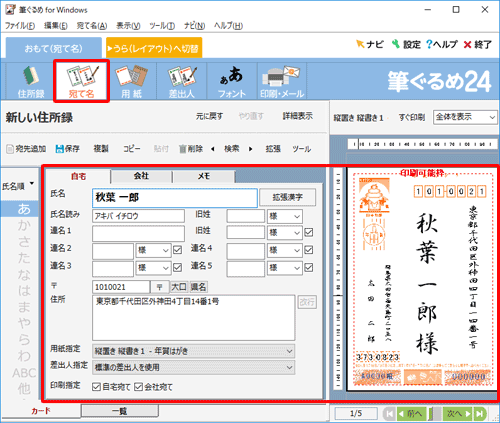Open the 氏名順 sort order dropdown
Screen dimensions: 500x423
(18, 186)
